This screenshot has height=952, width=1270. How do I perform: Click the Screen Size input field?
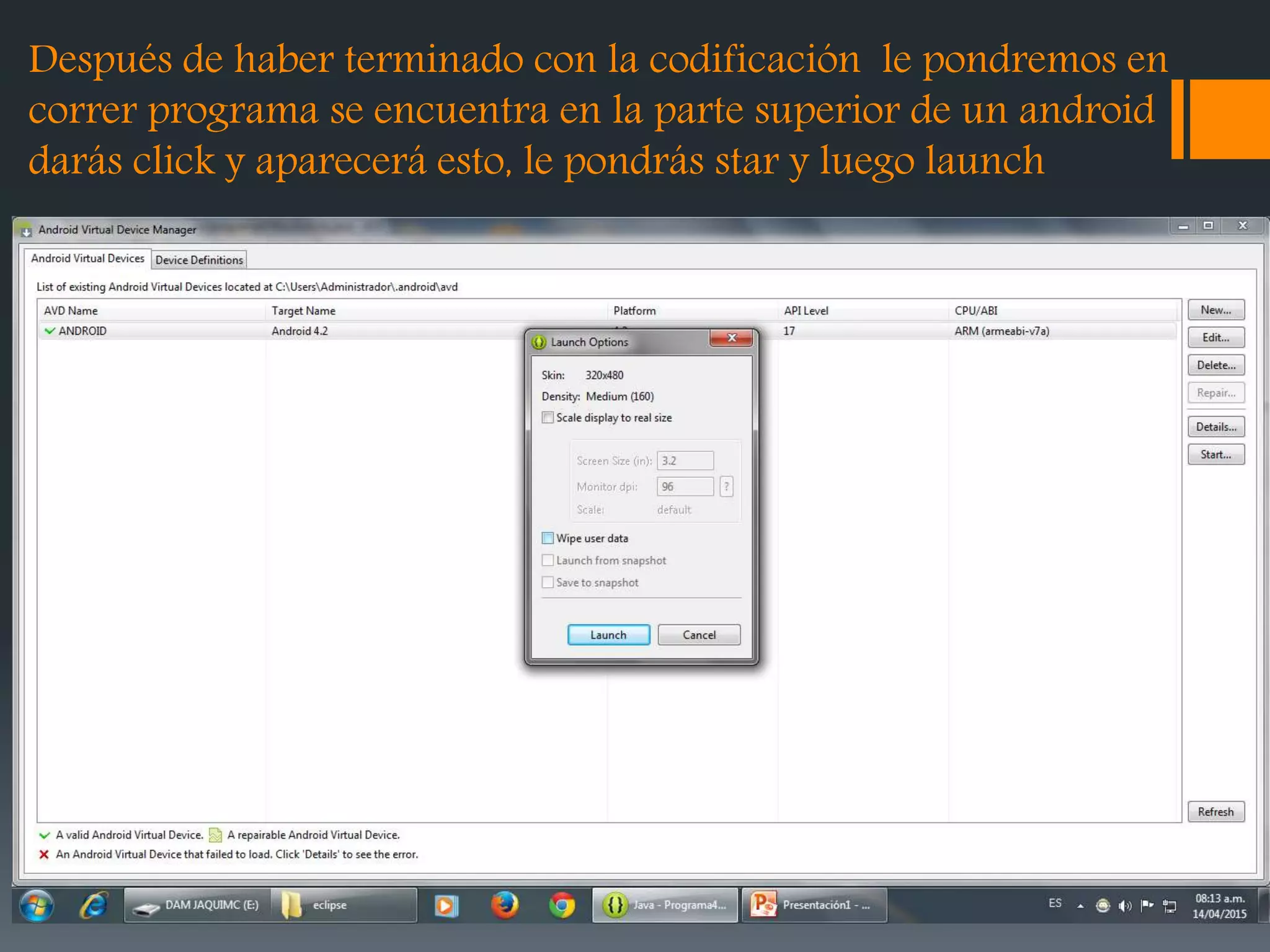click(x=685, y=461)
